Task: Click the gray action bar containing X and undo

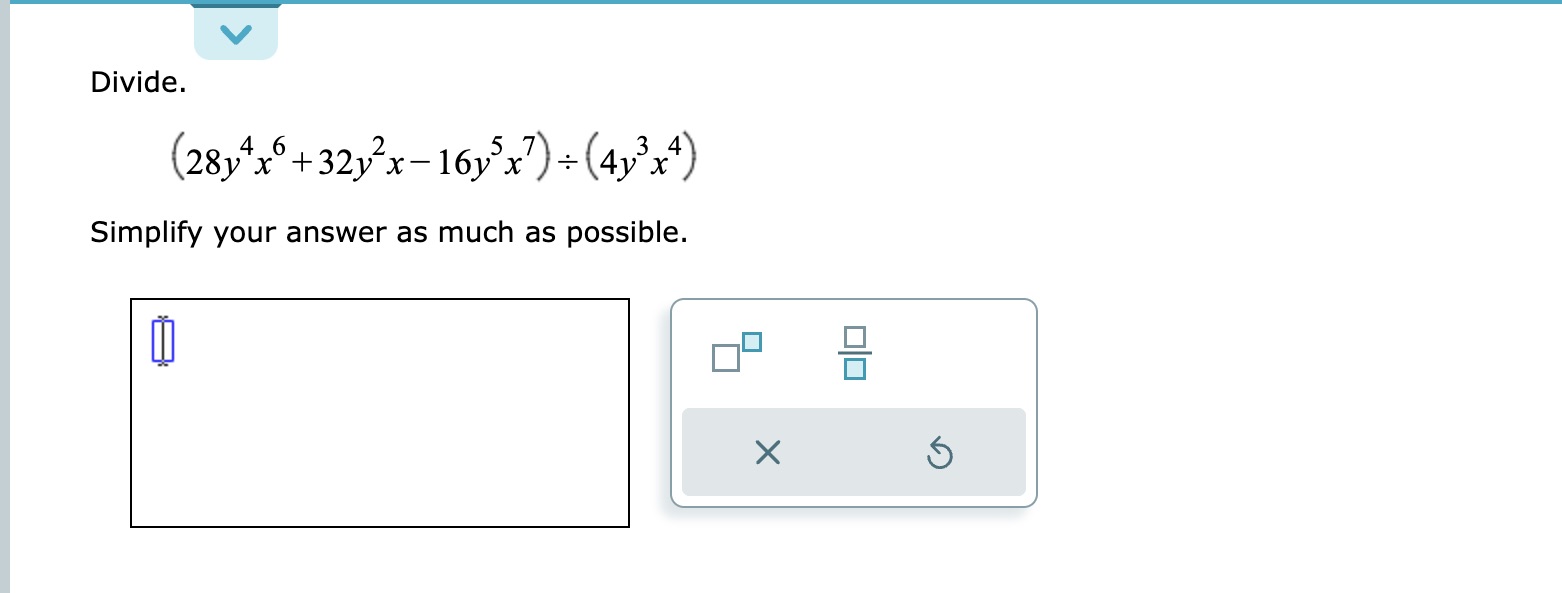Action: (854, 452)
